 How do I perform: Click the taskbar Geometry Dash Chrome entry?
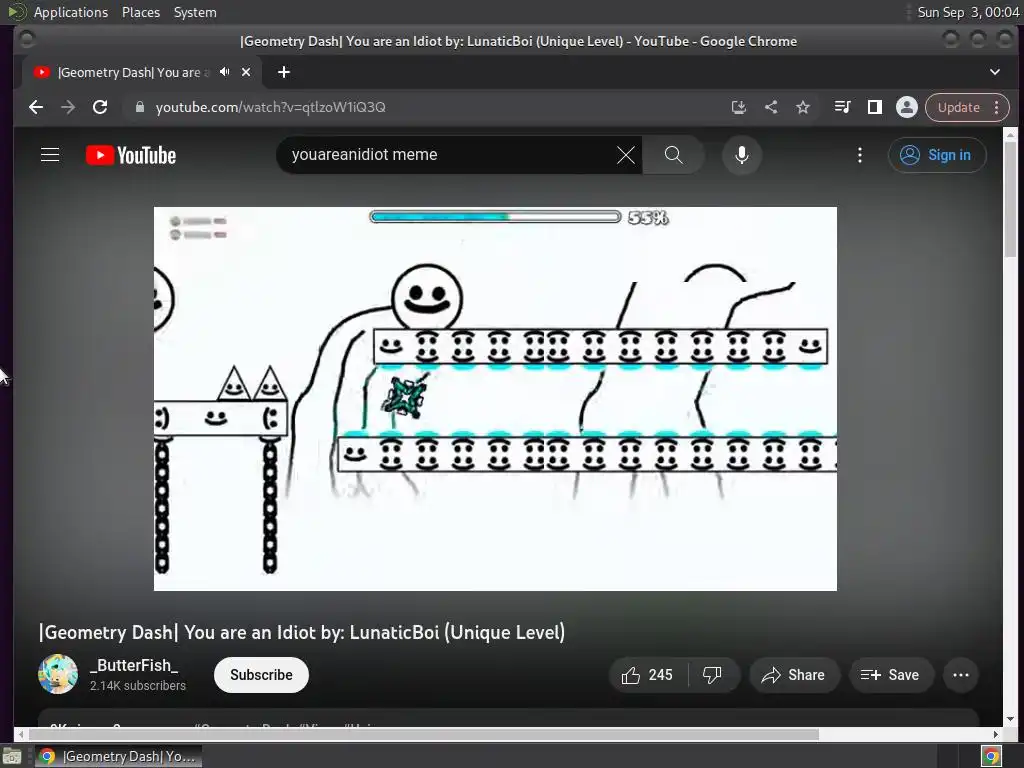(x=118, y=756)
